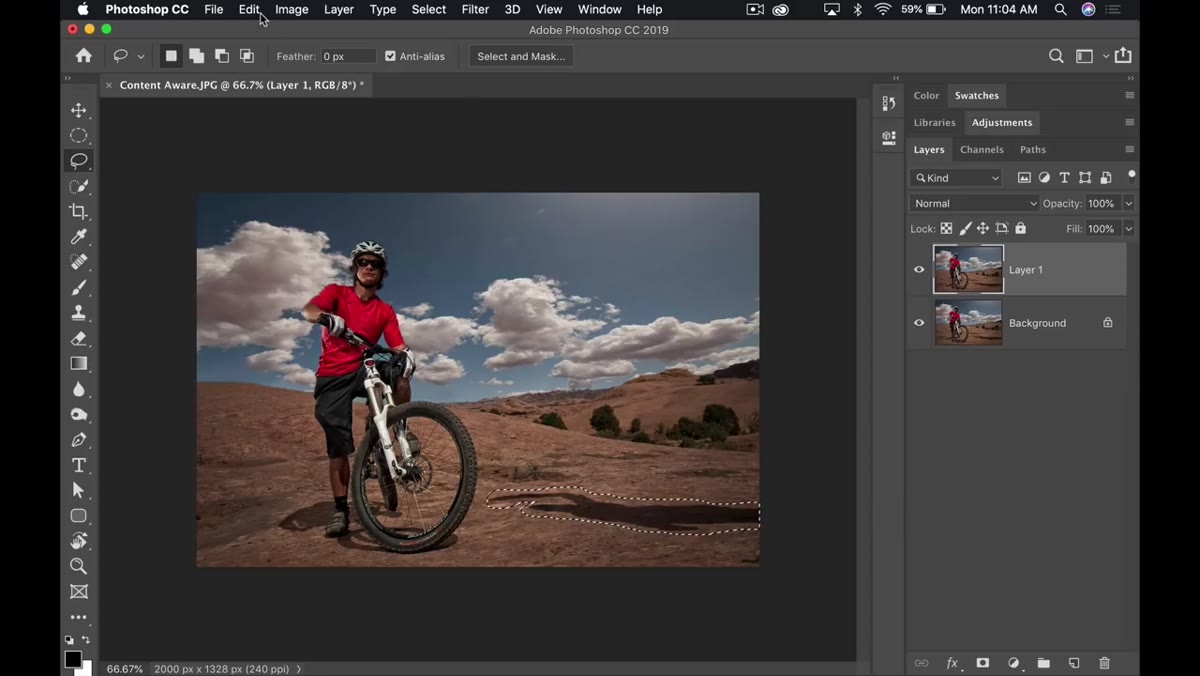Select the Quick Selection tool
The height and width of the screenshot is (676, 1200).
coord(78,186)
